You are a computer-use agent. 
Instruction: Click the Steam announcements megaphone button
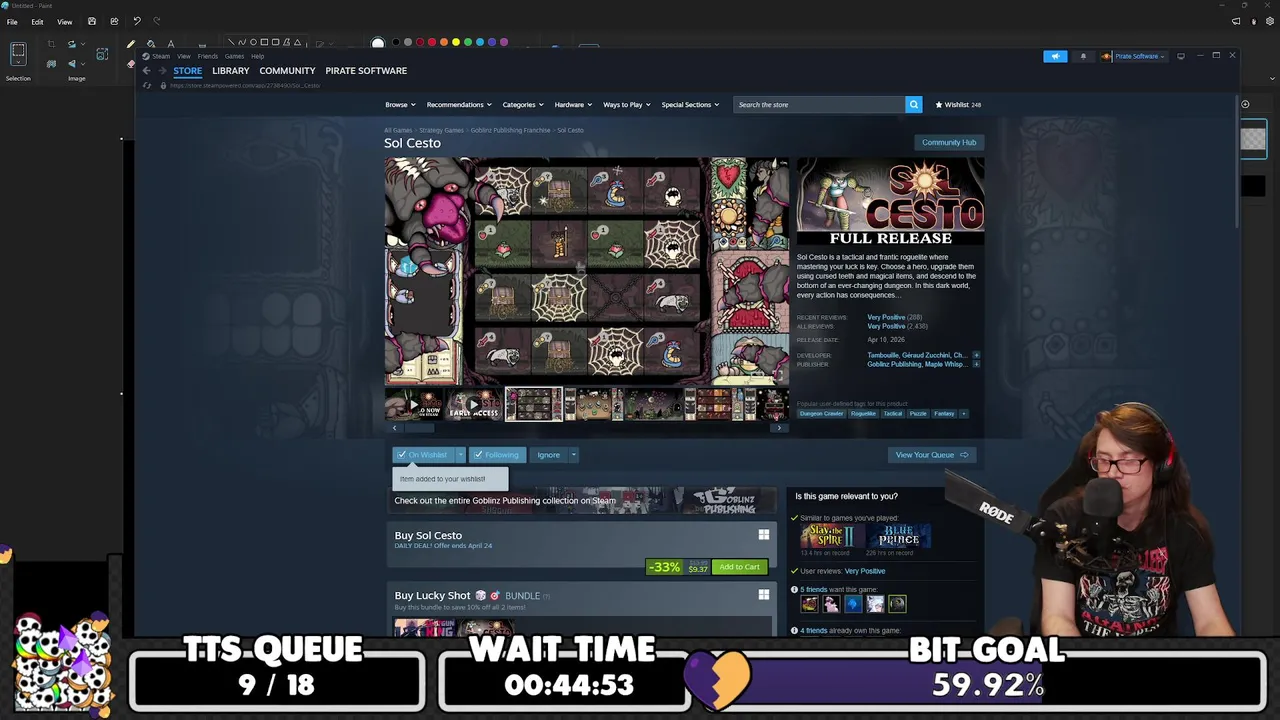[1055, 56]
